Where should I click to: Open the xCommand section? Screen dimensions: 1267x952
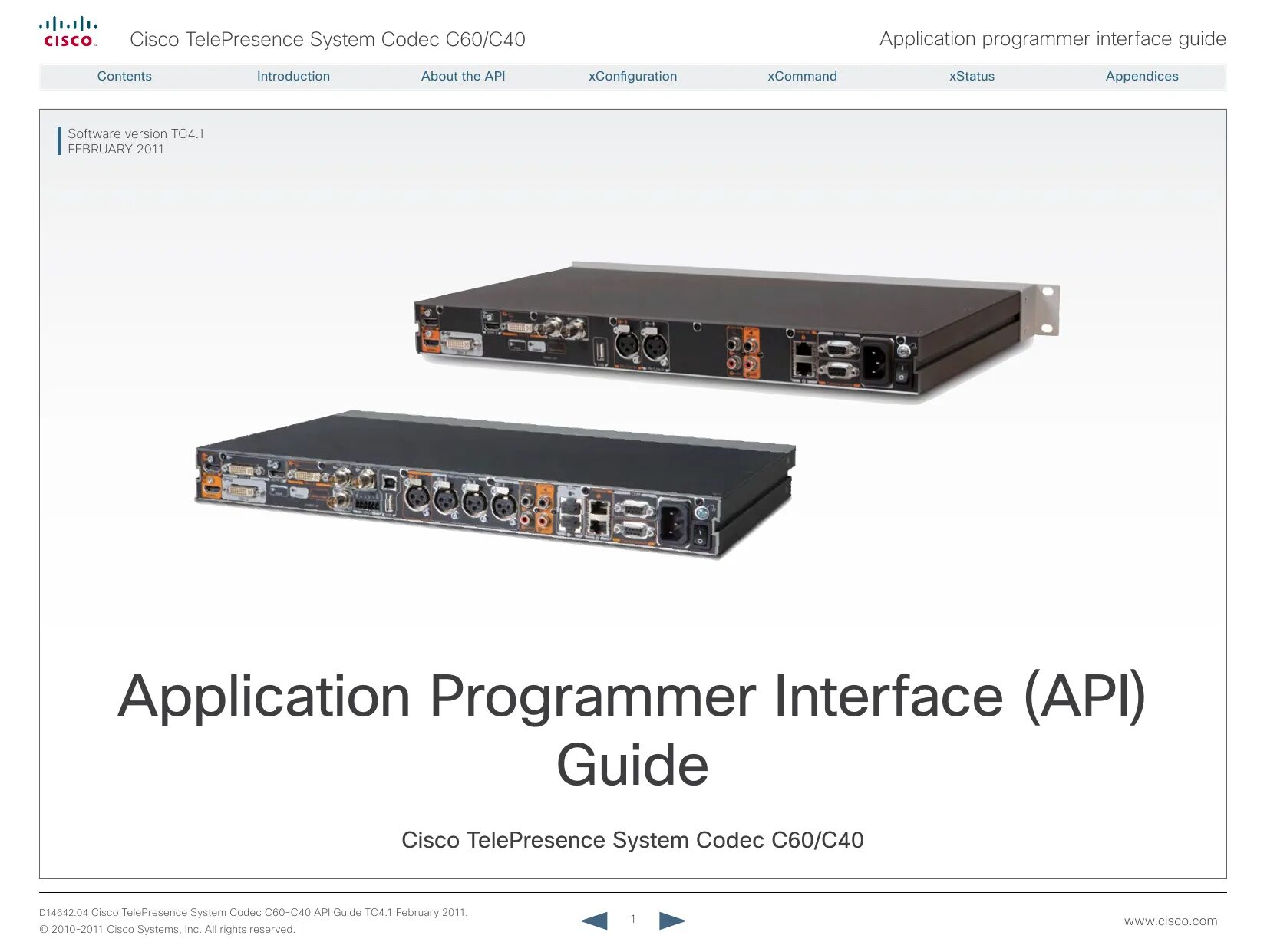(801, 76)
